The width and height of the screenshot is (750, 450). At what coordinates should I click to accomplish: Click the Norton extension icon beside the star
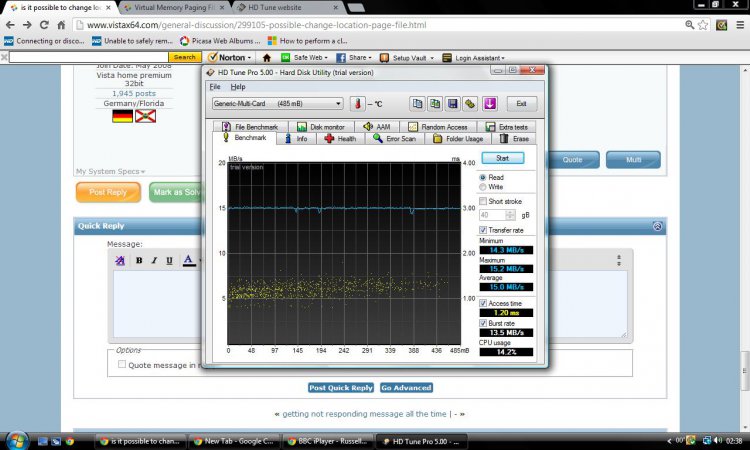point(721,25)
